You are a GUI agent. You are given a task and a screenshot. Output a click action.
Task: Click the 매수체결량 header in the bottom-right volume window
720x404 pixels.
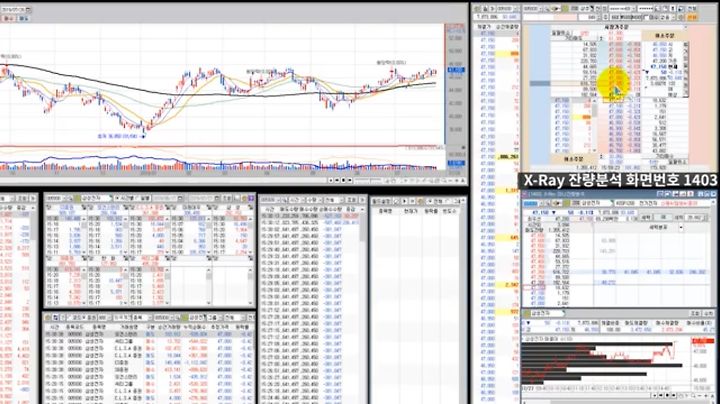coord(667,323)
